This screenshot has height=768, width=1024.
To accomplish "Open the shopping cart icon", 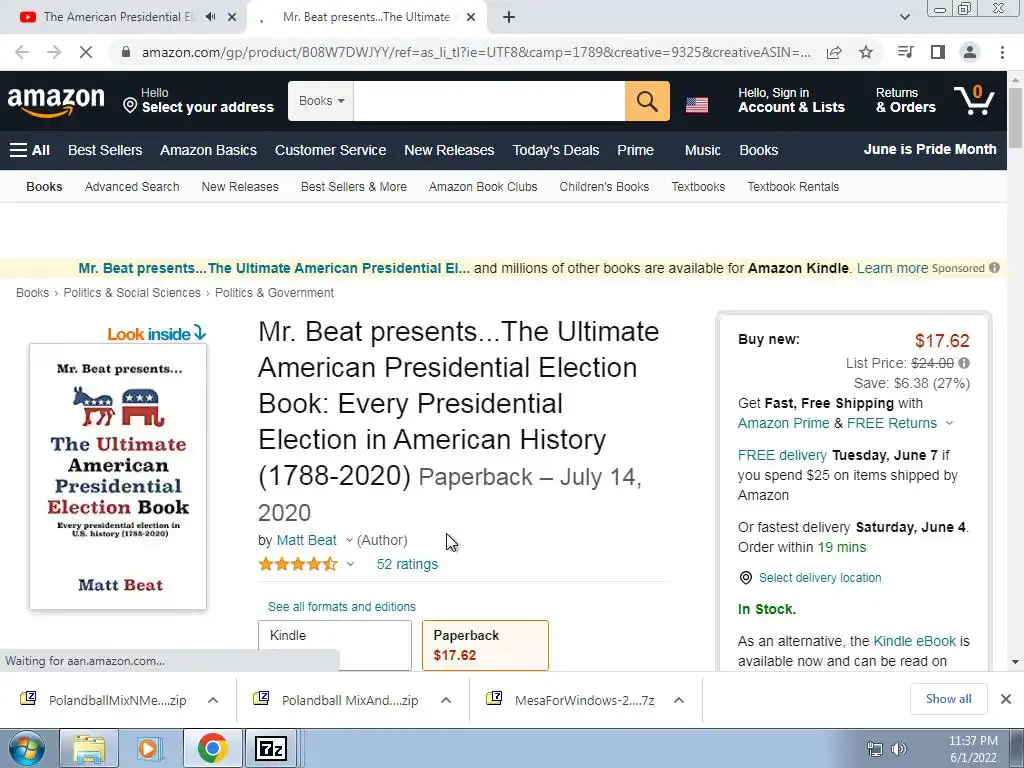I will (x=973, y=100).
